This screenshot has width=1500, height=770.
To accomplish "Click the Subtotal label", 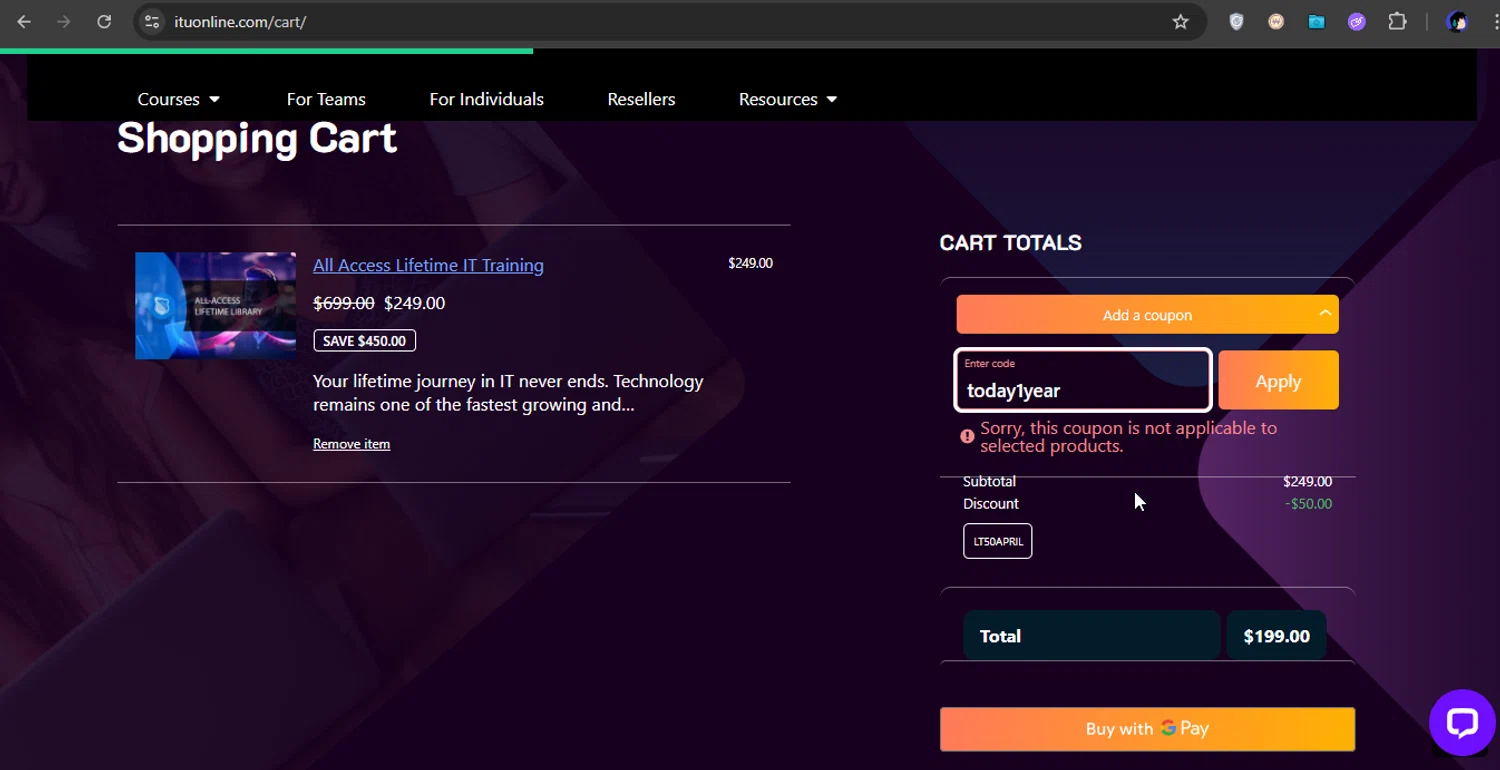I will point(989,482).
